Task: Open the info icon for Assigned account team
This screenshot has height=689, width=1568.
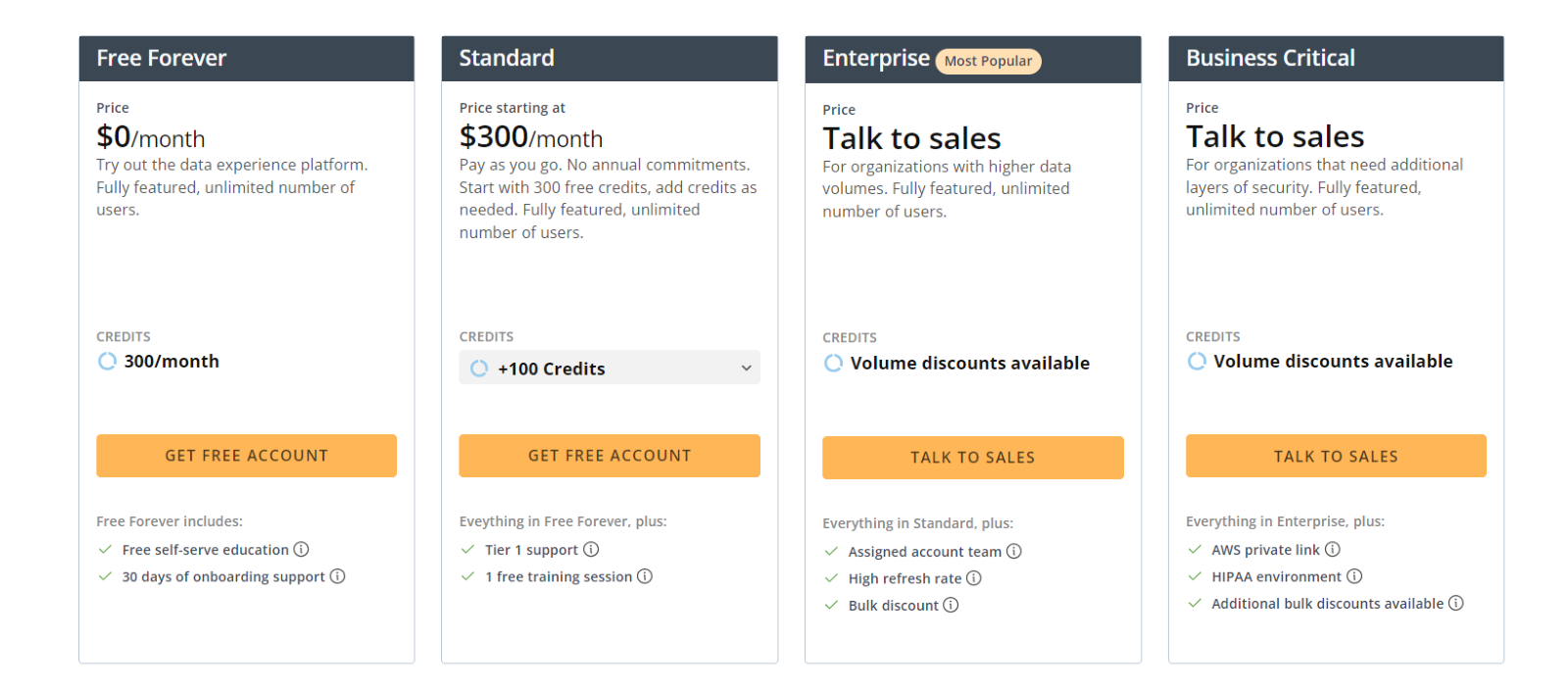Action: pyautogui.click(x=1015, y=551)
